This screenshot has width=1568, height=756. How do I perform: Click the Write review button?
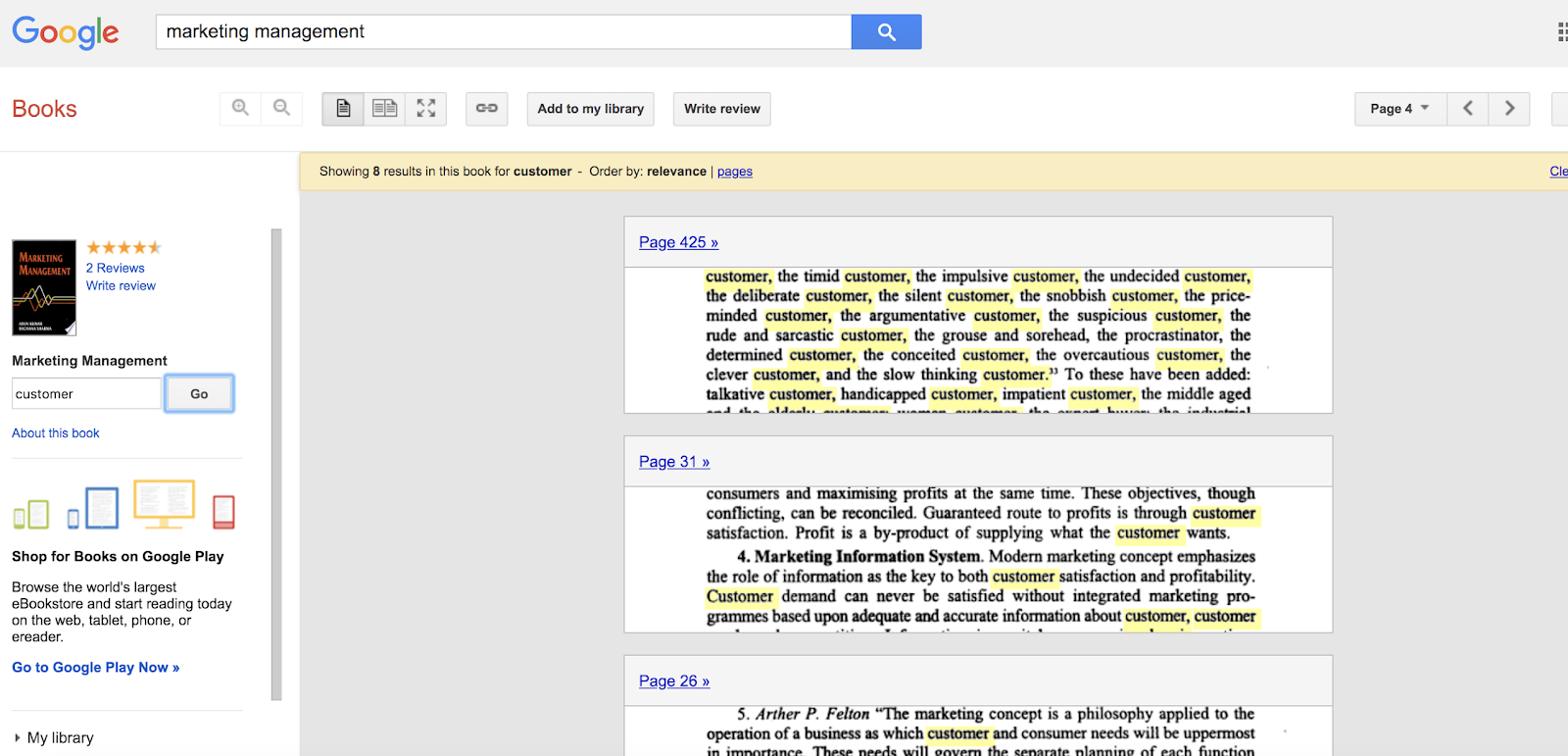coord(722,109)
